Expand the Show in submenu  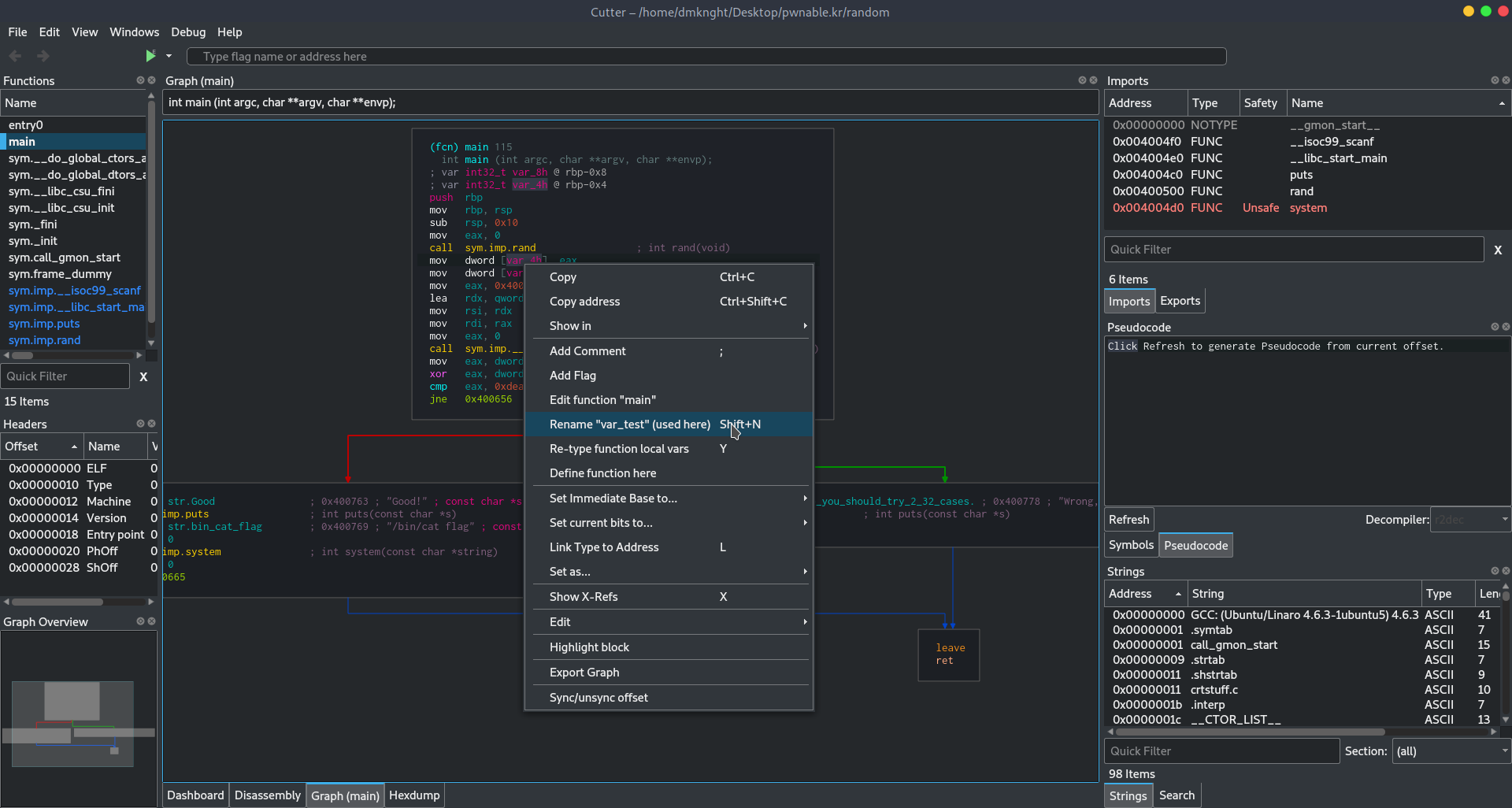pyautogui.click(x=669, y=326)
